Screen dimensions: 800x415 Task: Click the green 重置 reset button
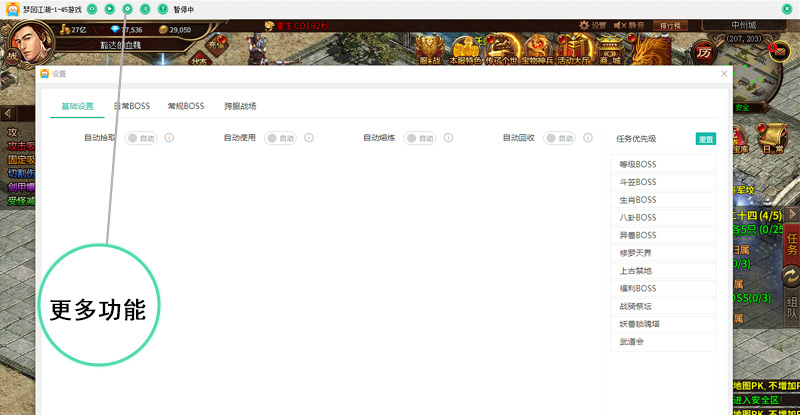point(706,139)
